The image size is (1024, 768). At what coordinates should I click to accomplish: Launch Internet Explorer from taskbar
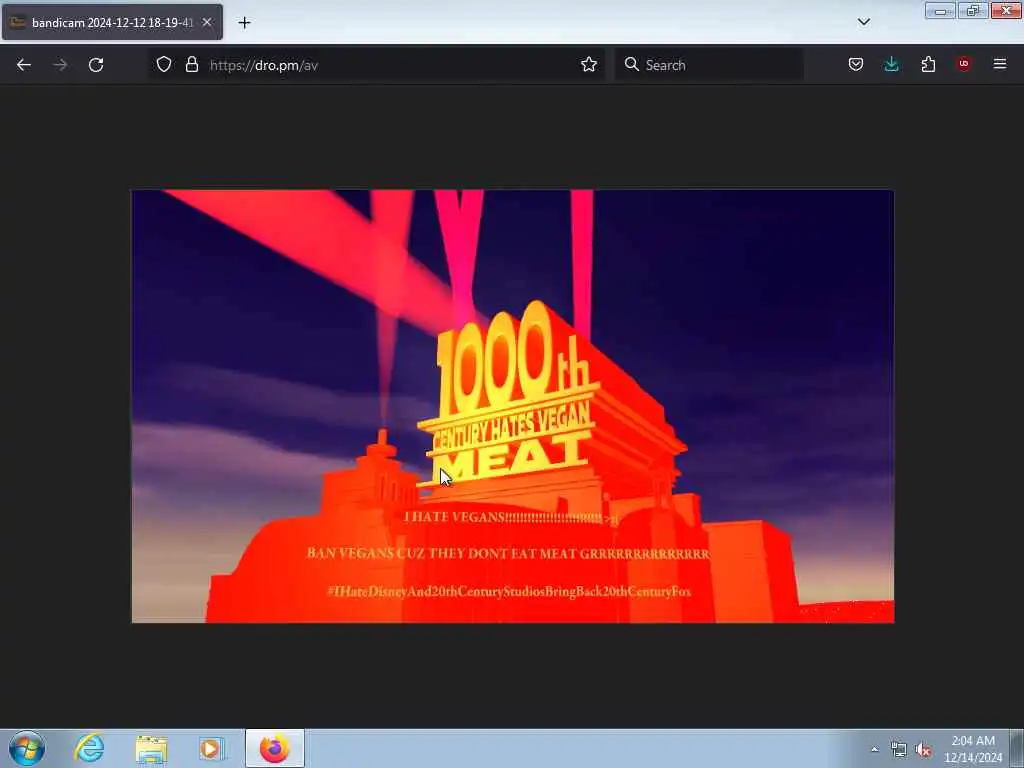click(x=89, y=748)
